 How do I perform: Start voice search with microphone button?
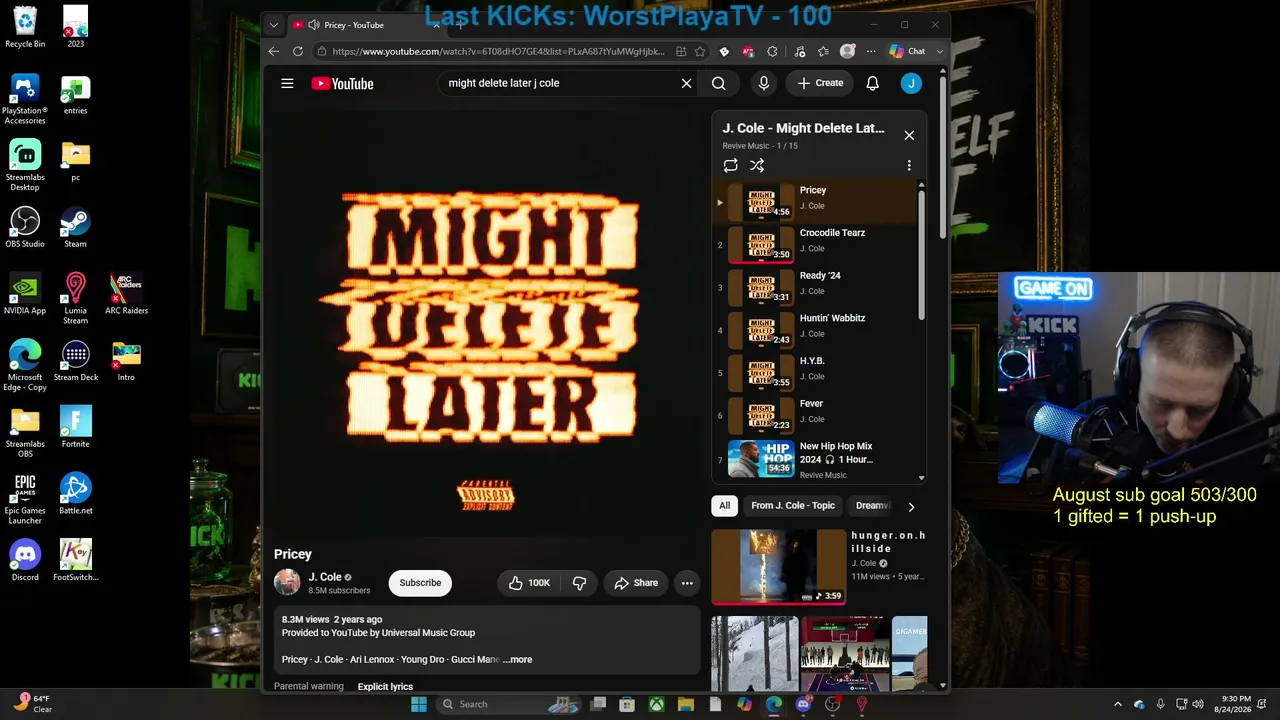[x=764, y=83]
